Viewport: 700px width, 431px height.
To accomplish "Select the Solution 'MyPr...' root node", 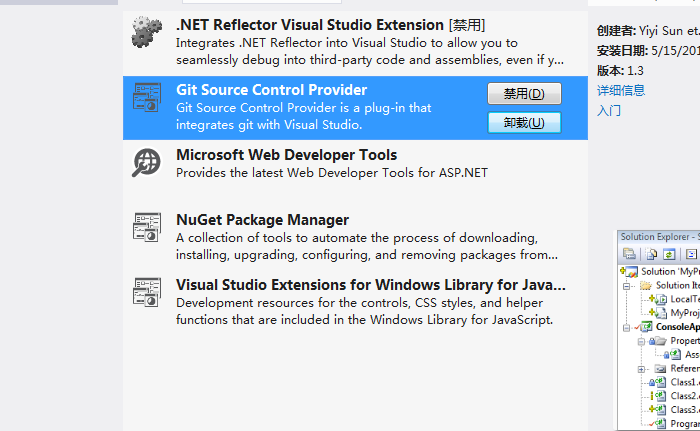I will 670,272.
